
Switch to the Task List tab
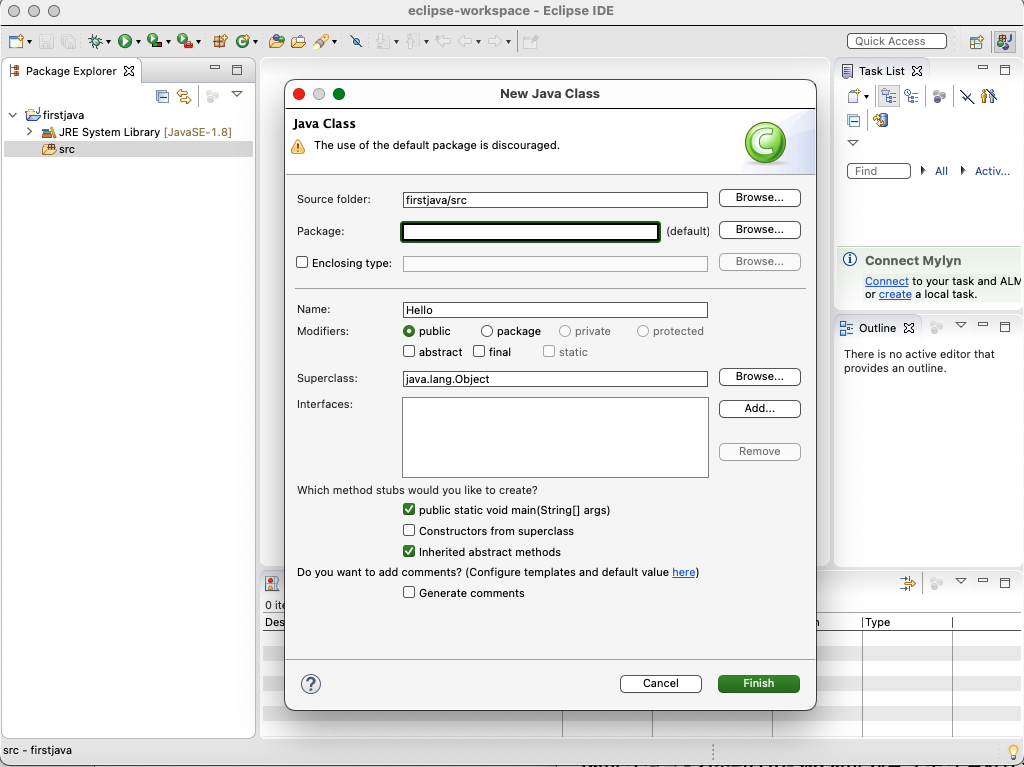(881, 71)
